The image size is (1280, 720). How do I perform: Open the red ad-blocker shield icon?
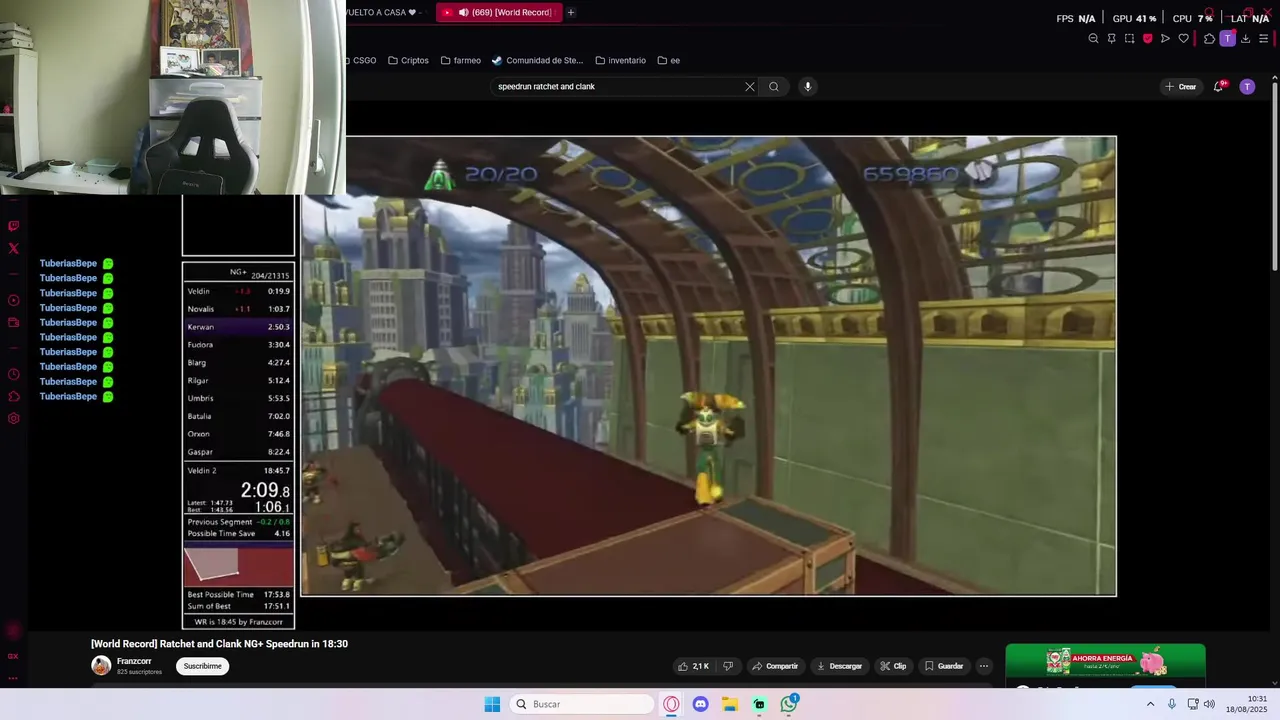pyautogui.click(x=1147, y=38)
